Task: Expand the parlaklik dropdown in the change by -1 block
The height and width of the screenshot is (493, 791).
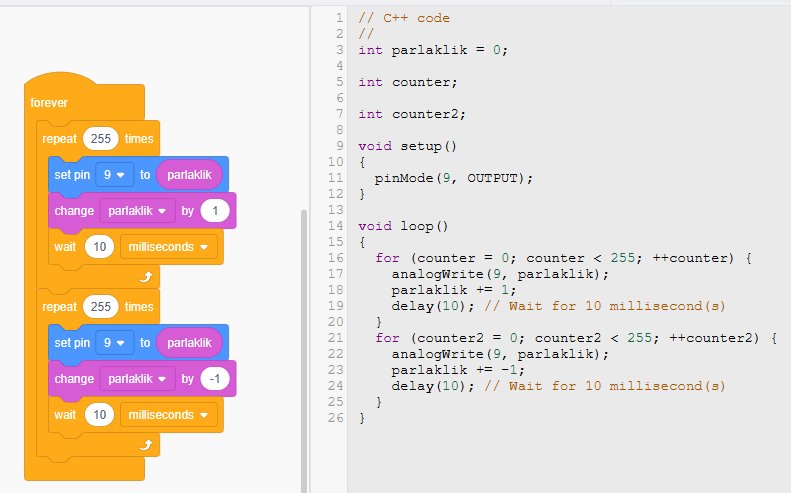Action: [x=137, y=379]
